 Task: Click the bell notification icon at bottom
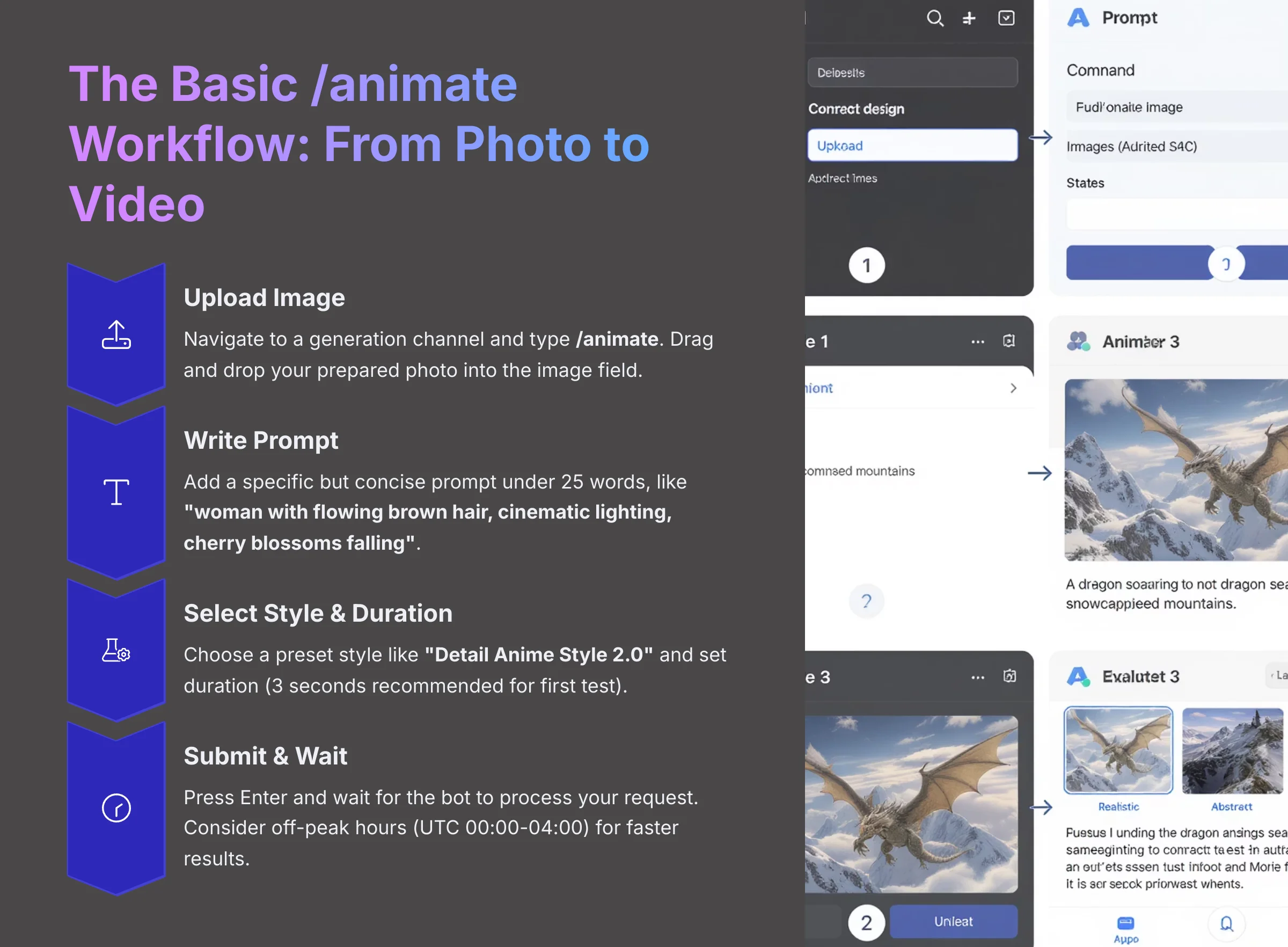1226,923
